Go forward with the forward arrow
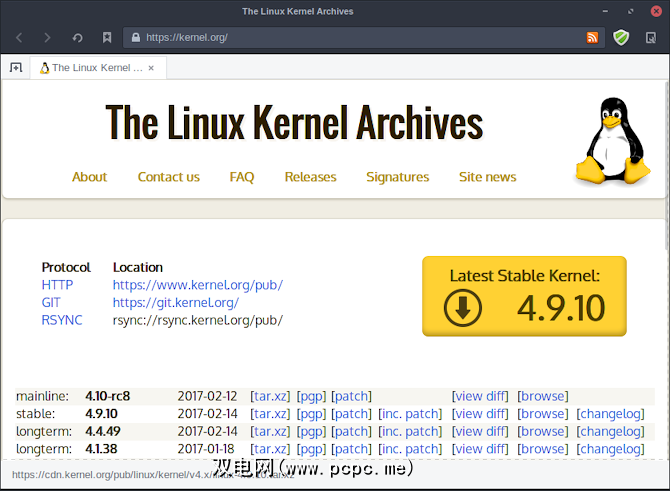Screen dimensions: 670x491 [x=47, y=38]
